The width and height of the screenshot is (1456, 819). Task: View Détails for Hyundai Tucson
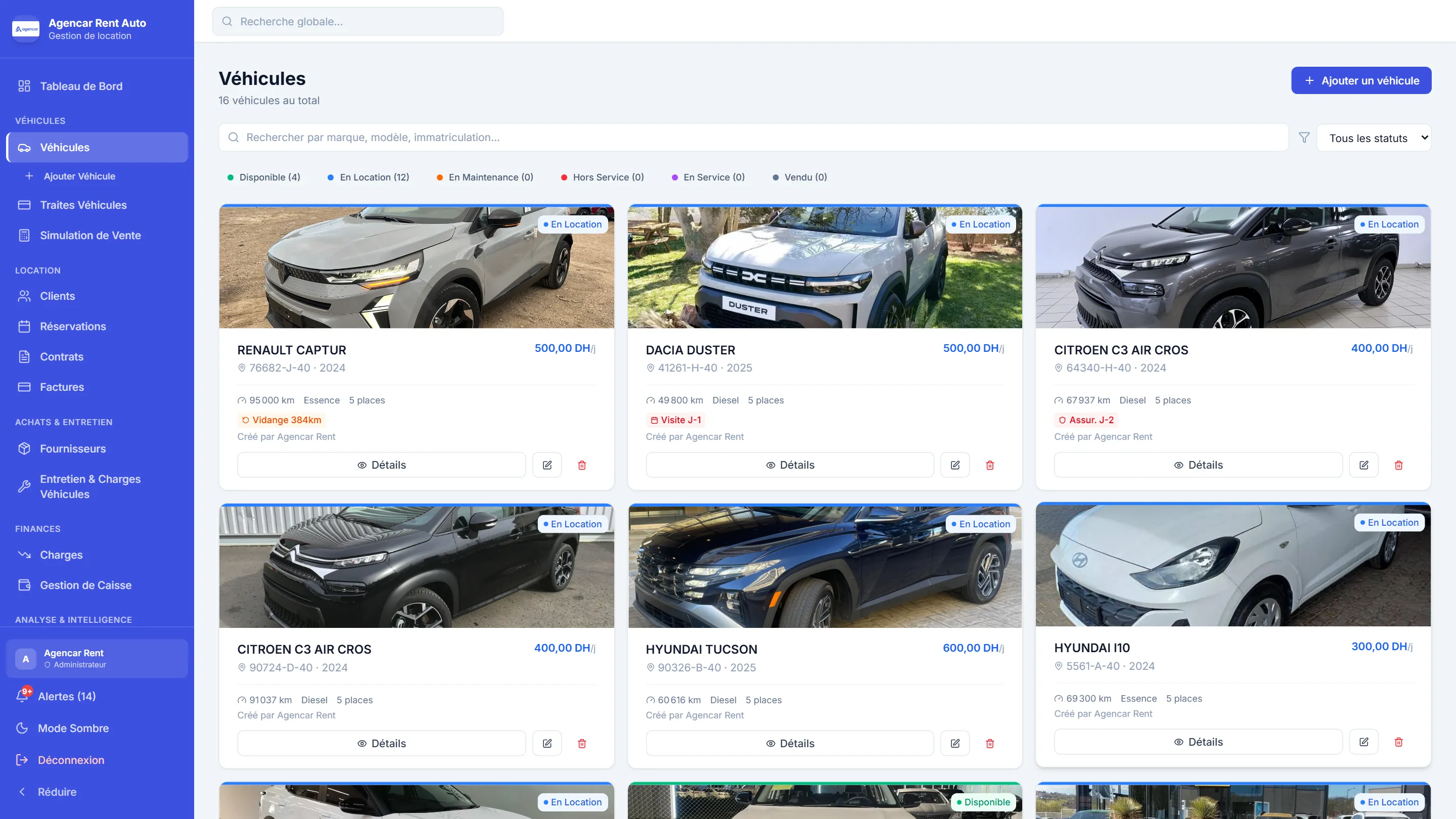coord(790,743)
